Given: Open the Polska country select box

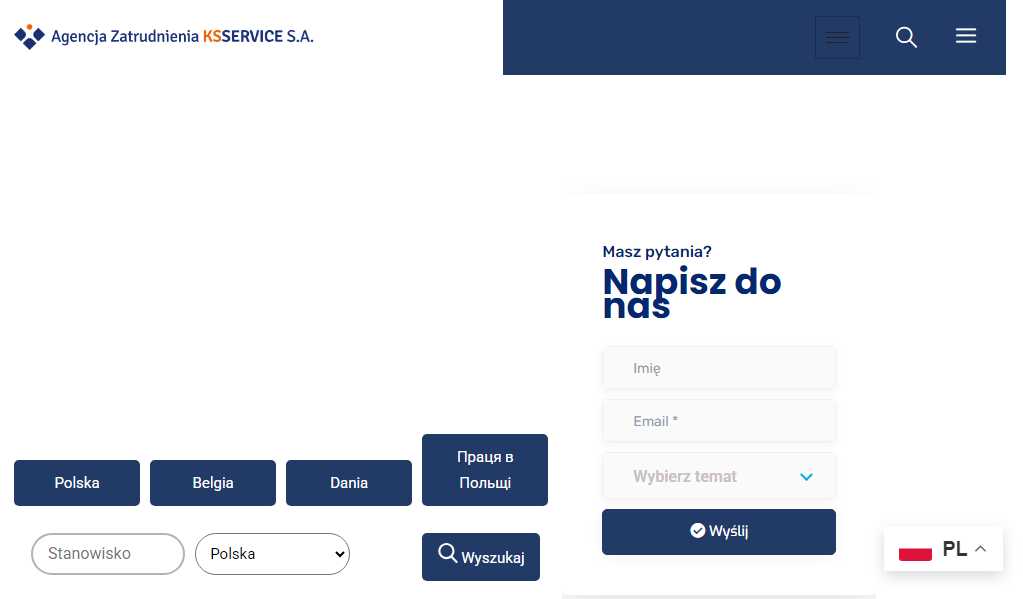Looking at the screenshot, I should (272, 554).
